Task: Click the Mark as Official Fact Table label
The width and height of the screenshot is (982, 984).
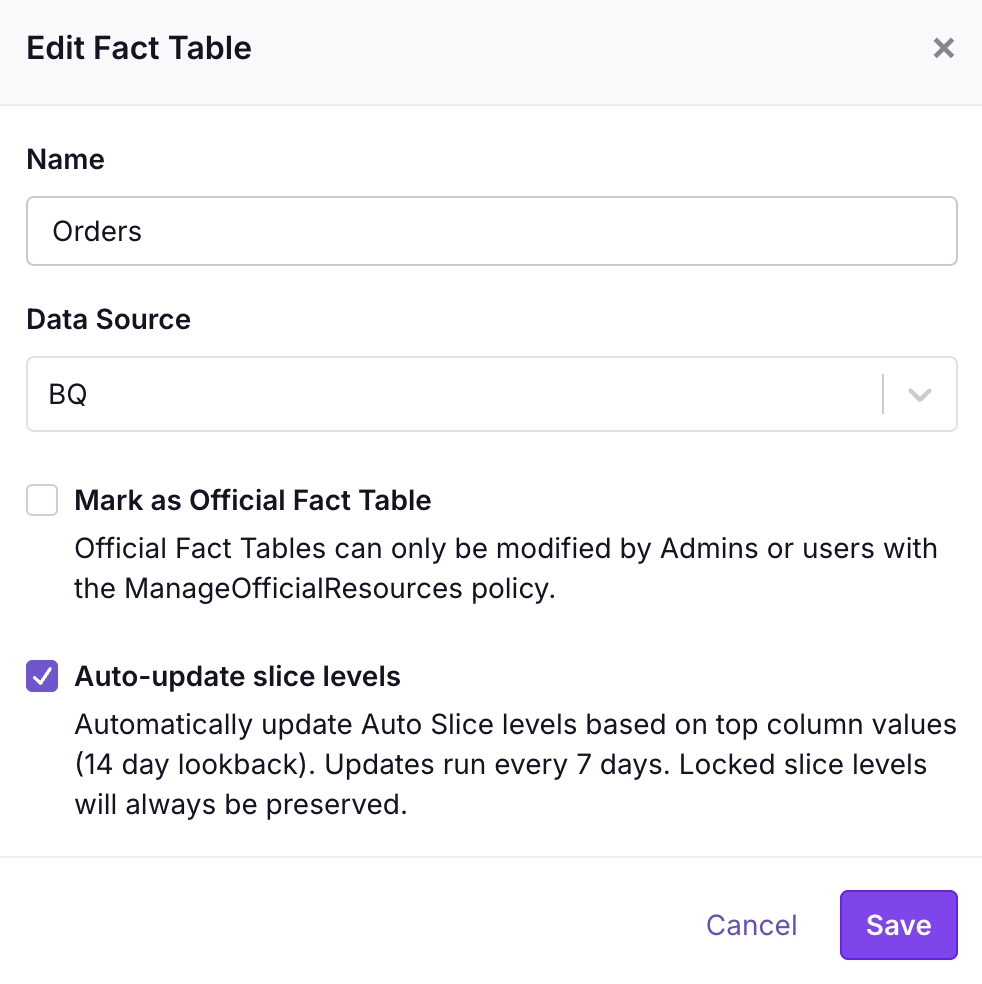Action: tap(252, 500)
